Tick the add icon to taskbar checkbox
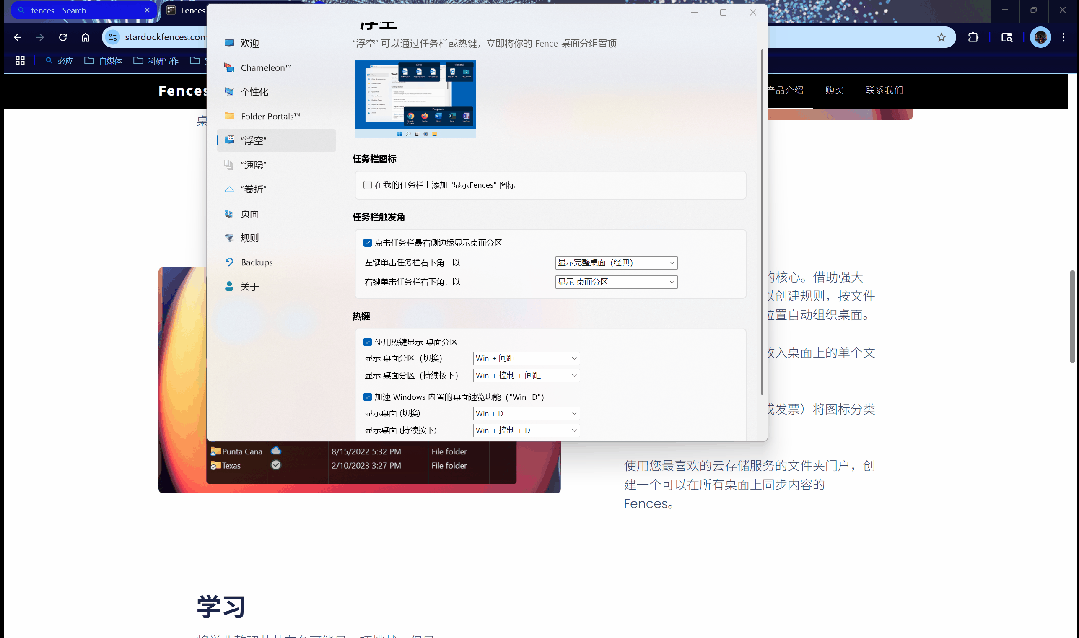 click(367, 185)
